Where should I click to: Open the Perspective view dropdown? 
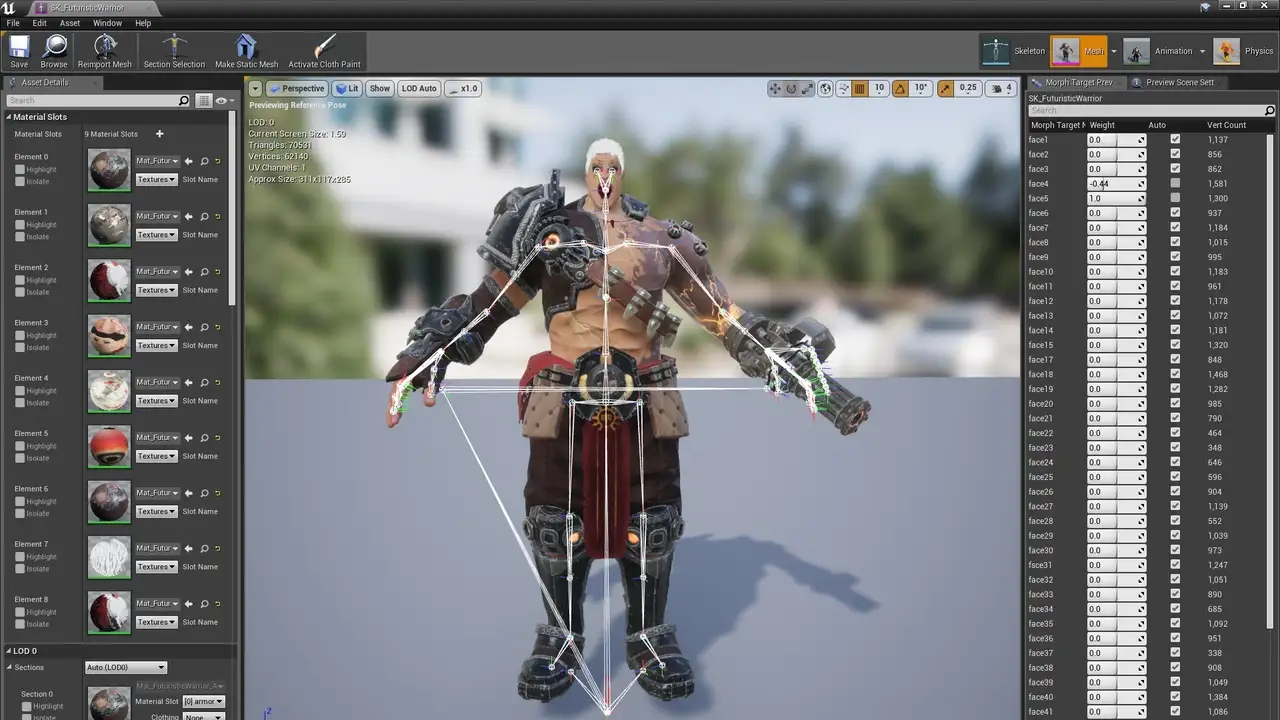[296, 88]
